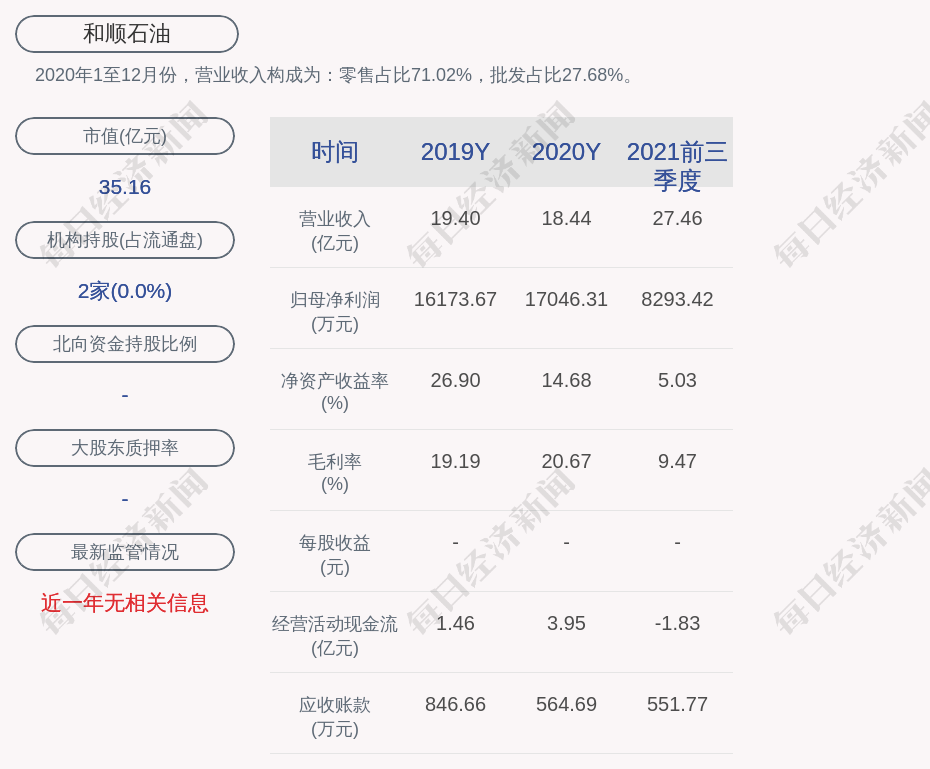Image resolution: width=930 pixels, height=769 pixels.
Task: Select the 2019Y column header
Action: tap(455, 152)
